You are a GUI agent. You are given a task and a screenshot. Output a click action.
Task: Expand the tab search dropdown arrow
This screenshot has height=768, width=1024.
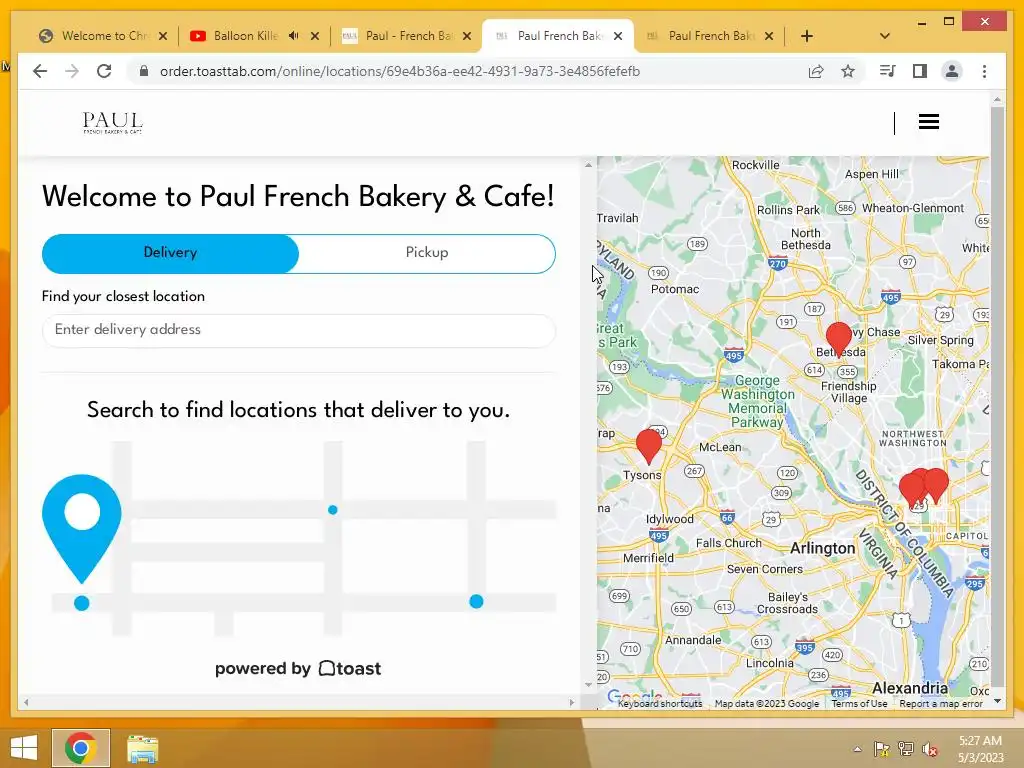coord(885,36)
